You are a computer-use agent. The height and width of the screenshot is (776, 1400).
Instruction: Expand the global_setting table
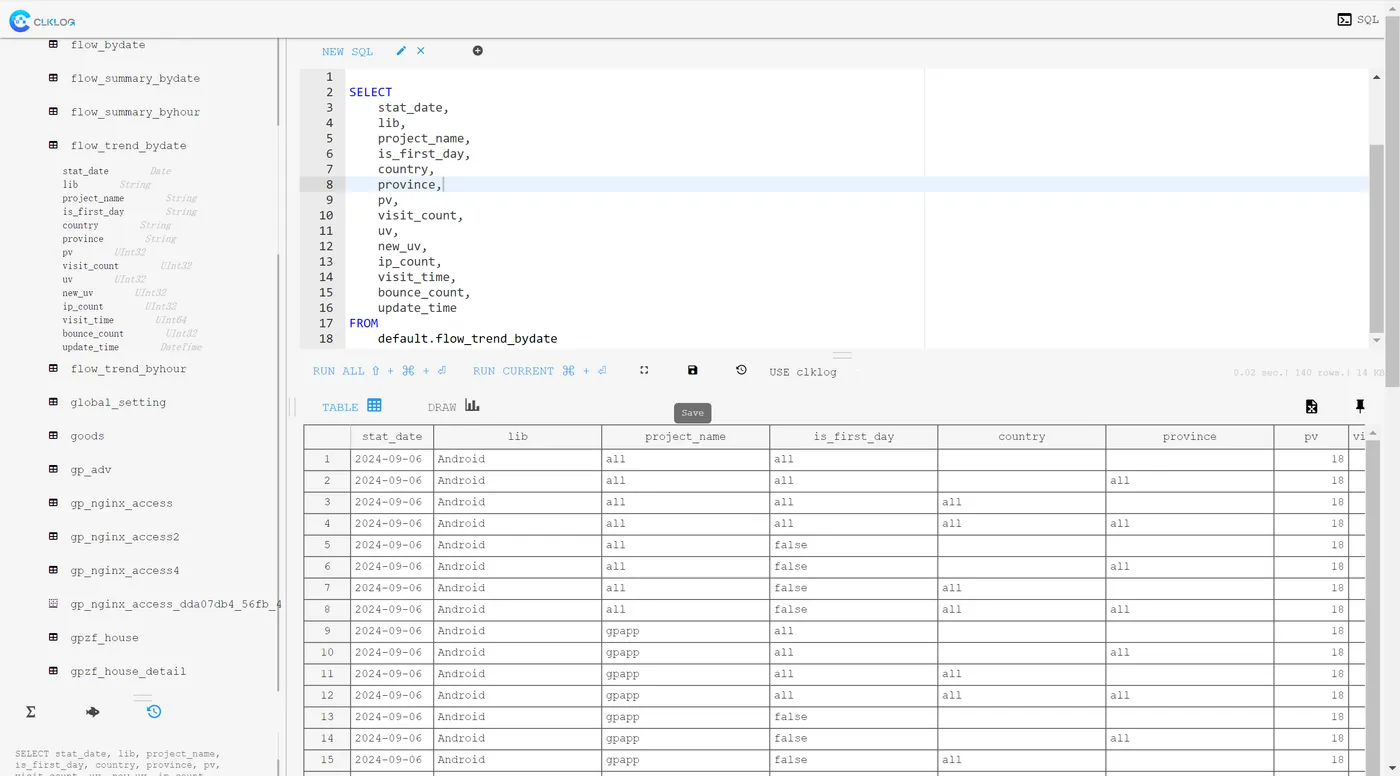[x=118, y=402]
